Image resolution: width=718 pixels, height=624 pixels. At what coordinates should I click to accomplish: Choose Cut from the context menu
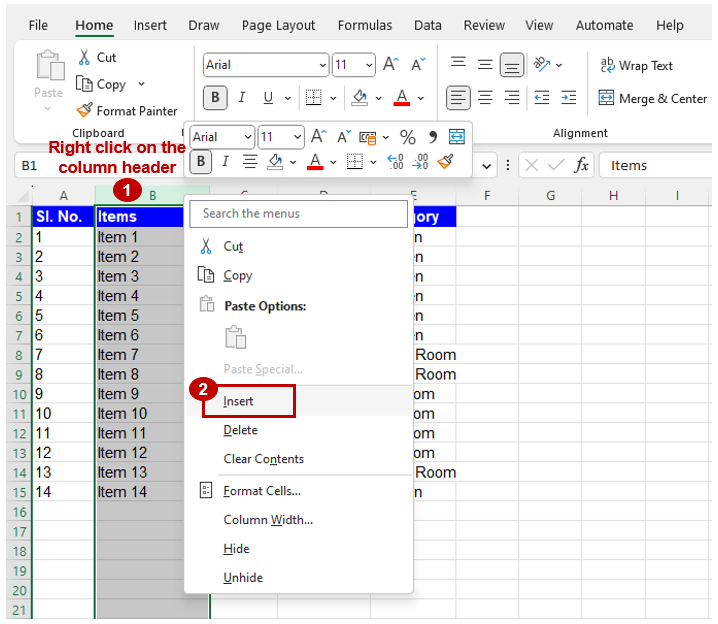(299, 246)
